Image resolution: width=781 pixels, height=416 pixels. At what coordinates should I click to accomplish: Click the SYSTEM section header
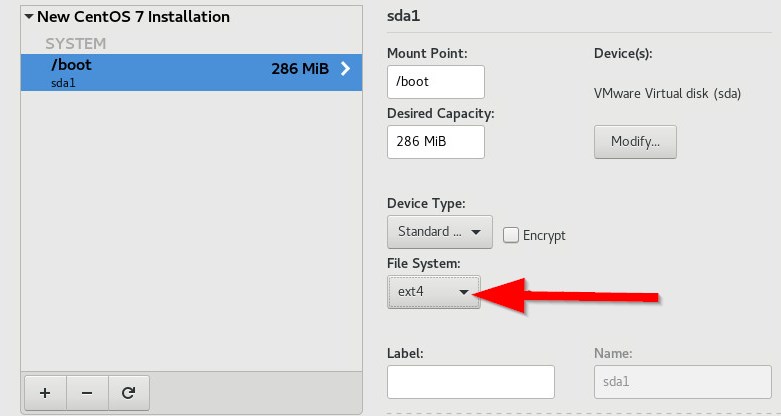coord(76,44)
